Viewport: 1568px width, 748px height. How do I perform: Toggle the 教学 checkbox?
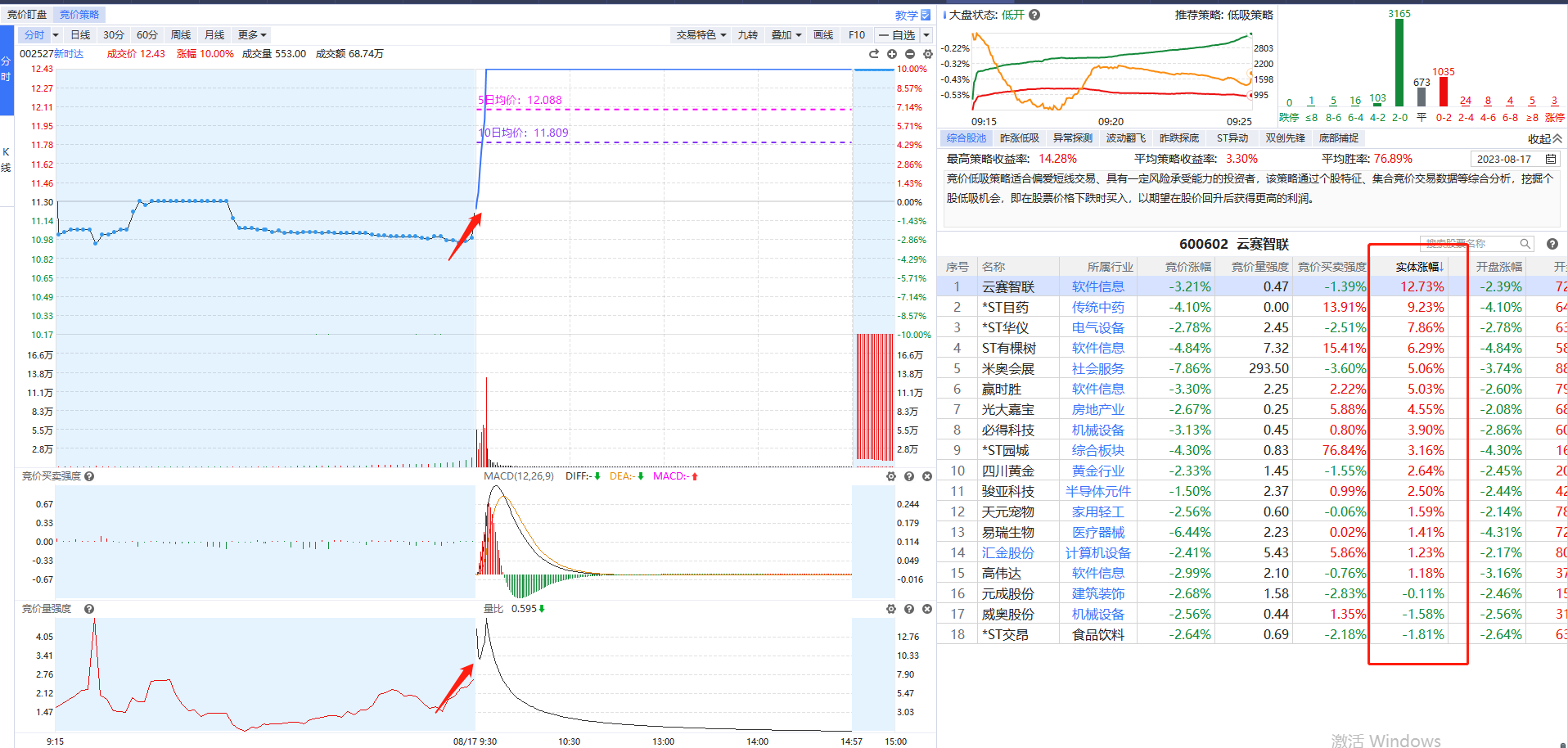point(926,15)
